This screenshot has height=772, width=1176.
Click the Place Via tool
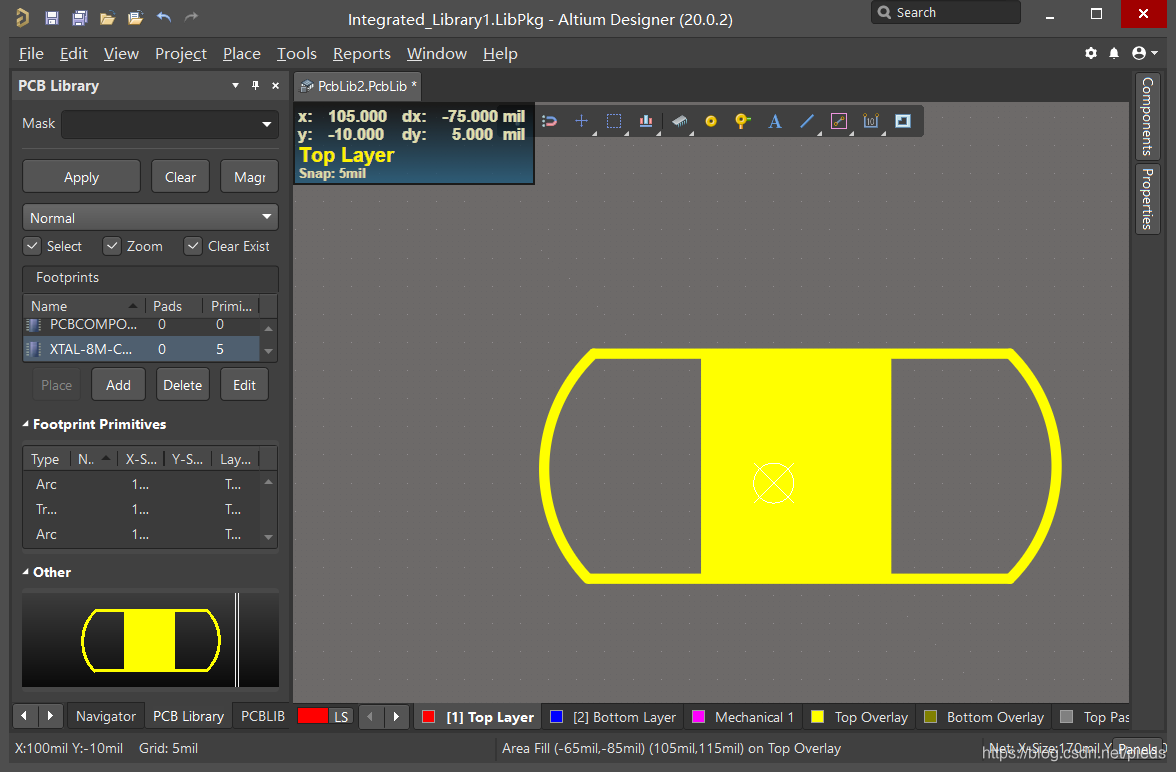(x=742, y=121)
